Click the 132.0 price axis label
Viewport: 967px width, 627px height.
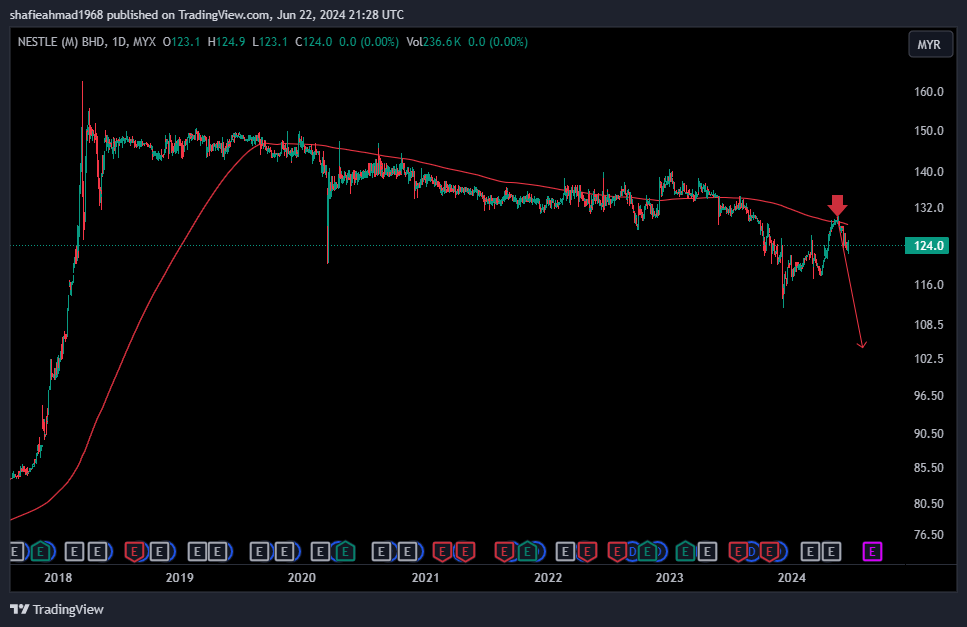(x=929, y=208)
